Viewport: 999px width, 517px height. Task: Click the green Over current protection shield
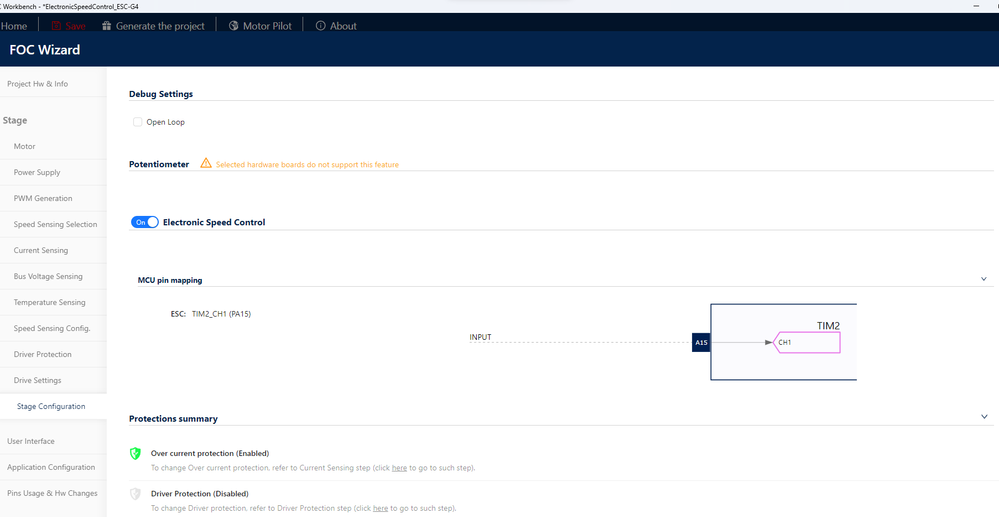(x=135, y=453)
